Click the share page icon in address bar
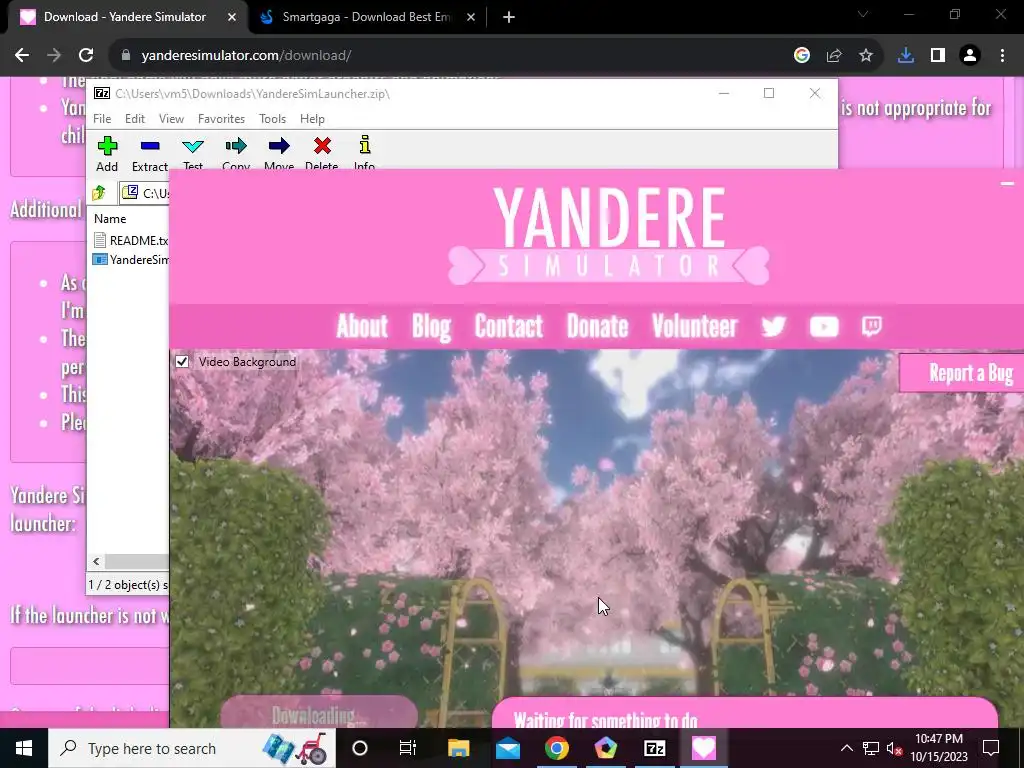1024x768 pixels. coord(833,56)
